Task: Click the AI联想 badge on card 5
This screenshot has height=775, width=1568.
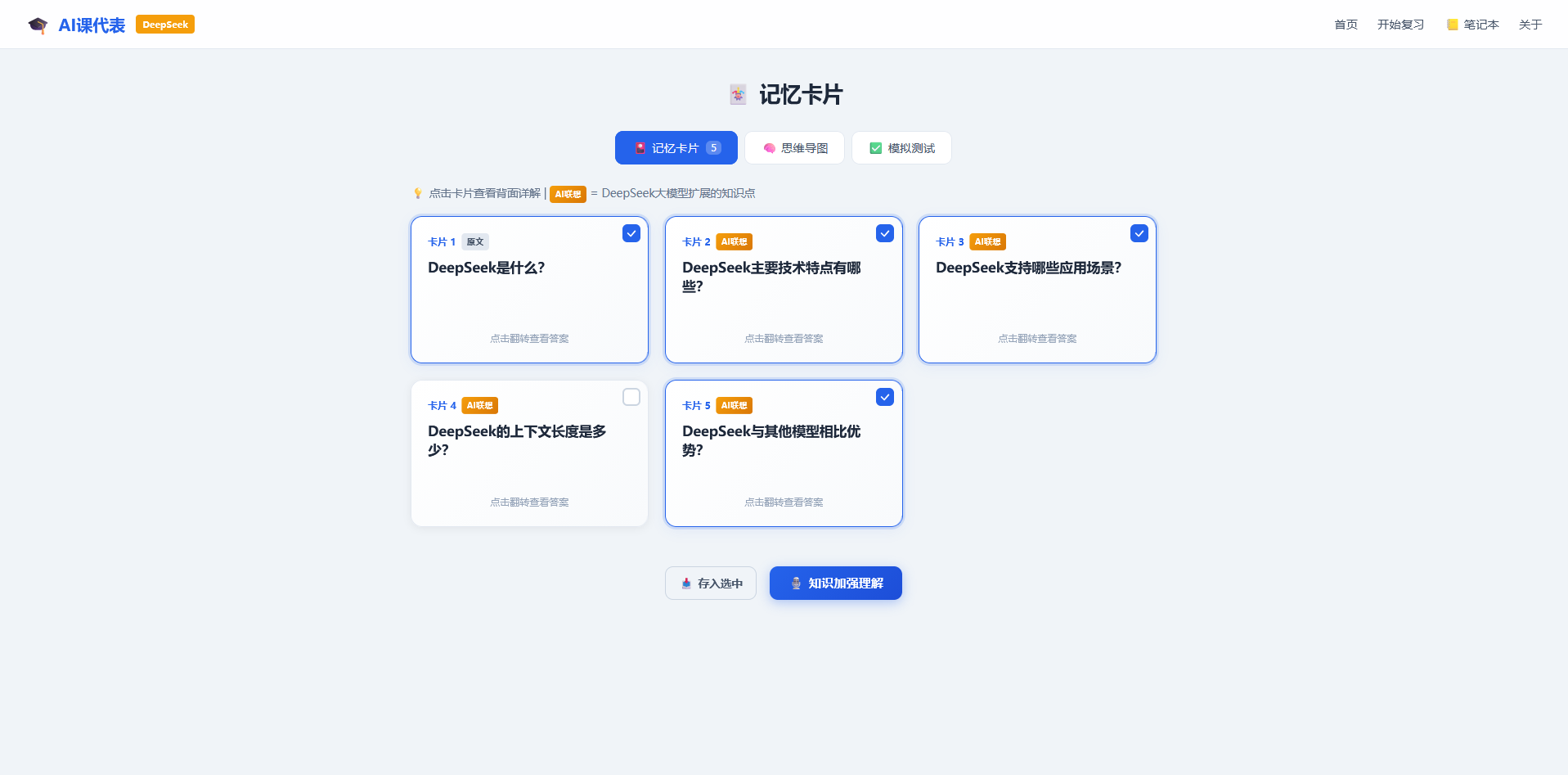Action: pyautogui.click(x=734, y=405)
